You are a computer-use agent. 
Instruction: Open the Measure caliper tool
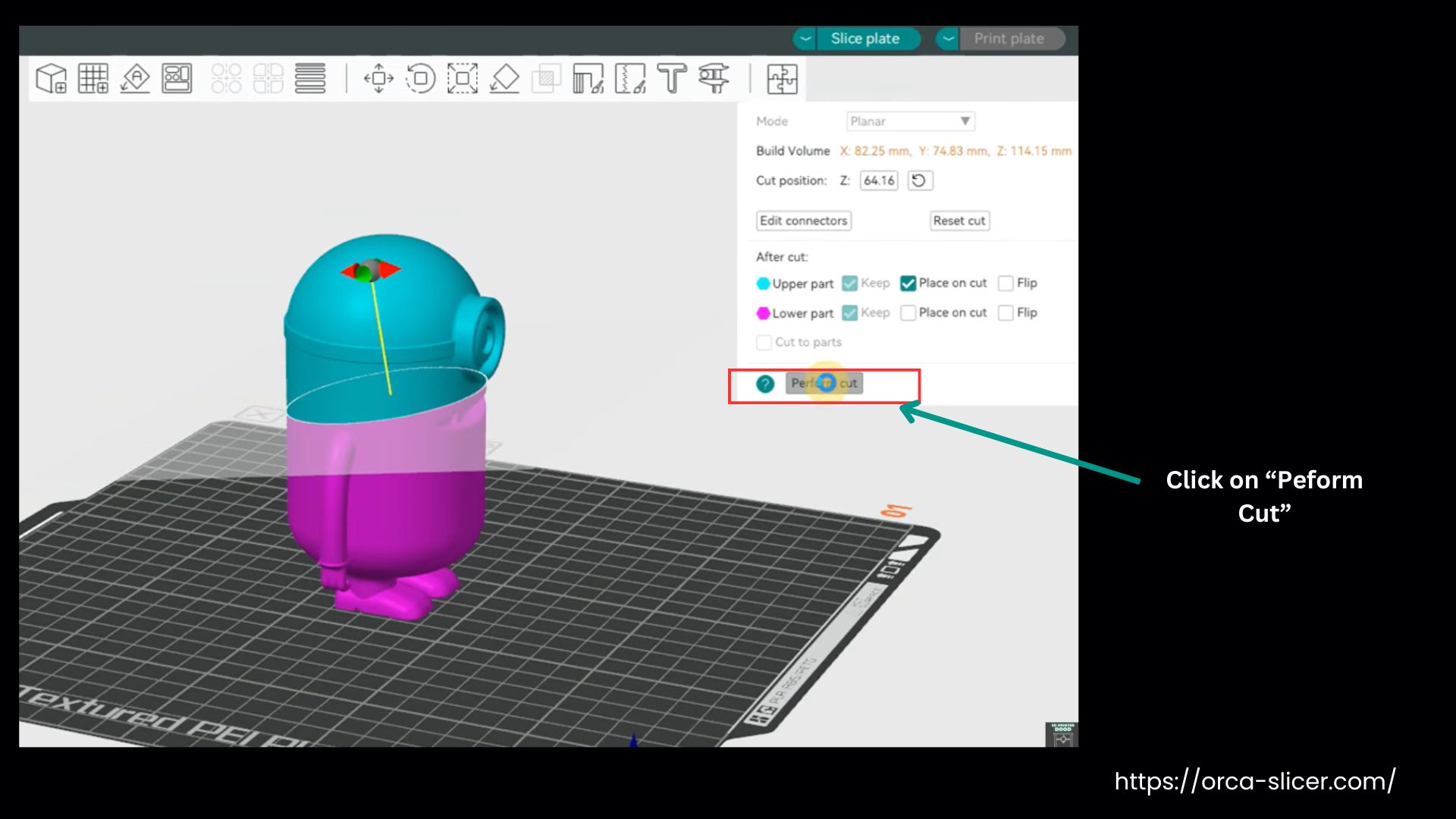click(714, 78)
